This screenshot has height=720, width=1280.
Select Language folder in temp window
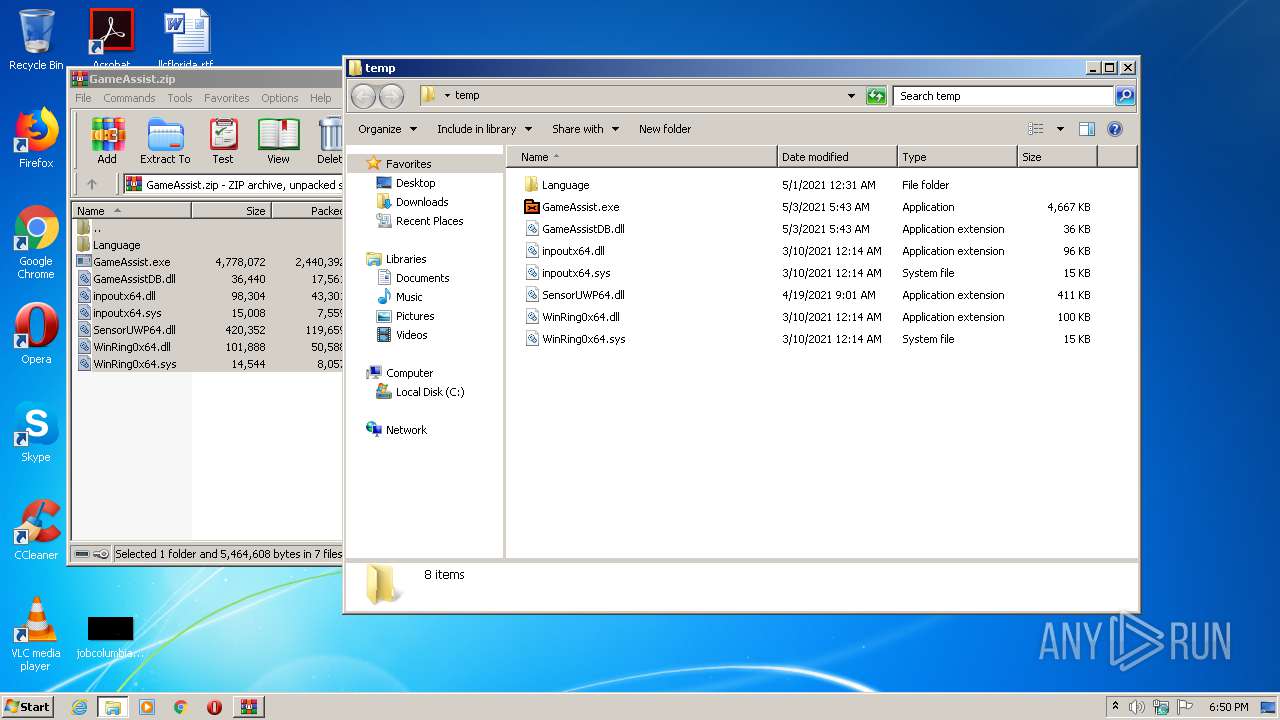pyautogui.click(x=565, y=185)
